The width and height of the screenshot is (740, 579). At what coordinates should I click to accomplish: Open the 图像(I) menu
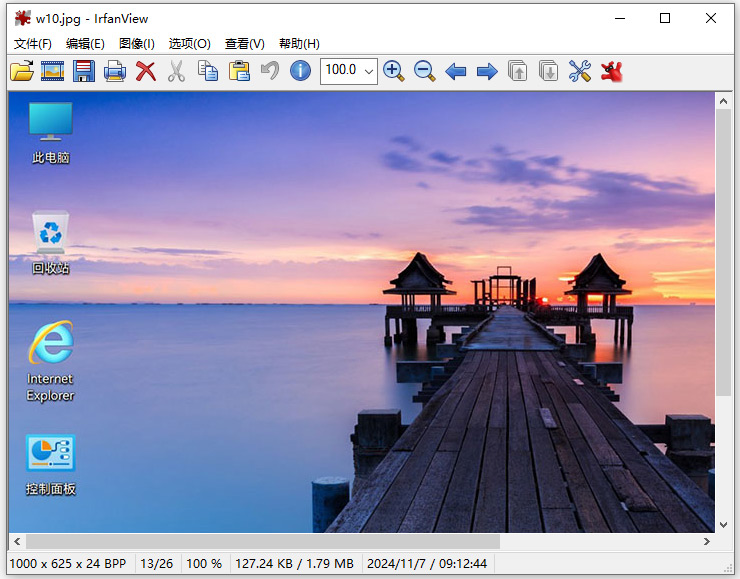(137, 43)
